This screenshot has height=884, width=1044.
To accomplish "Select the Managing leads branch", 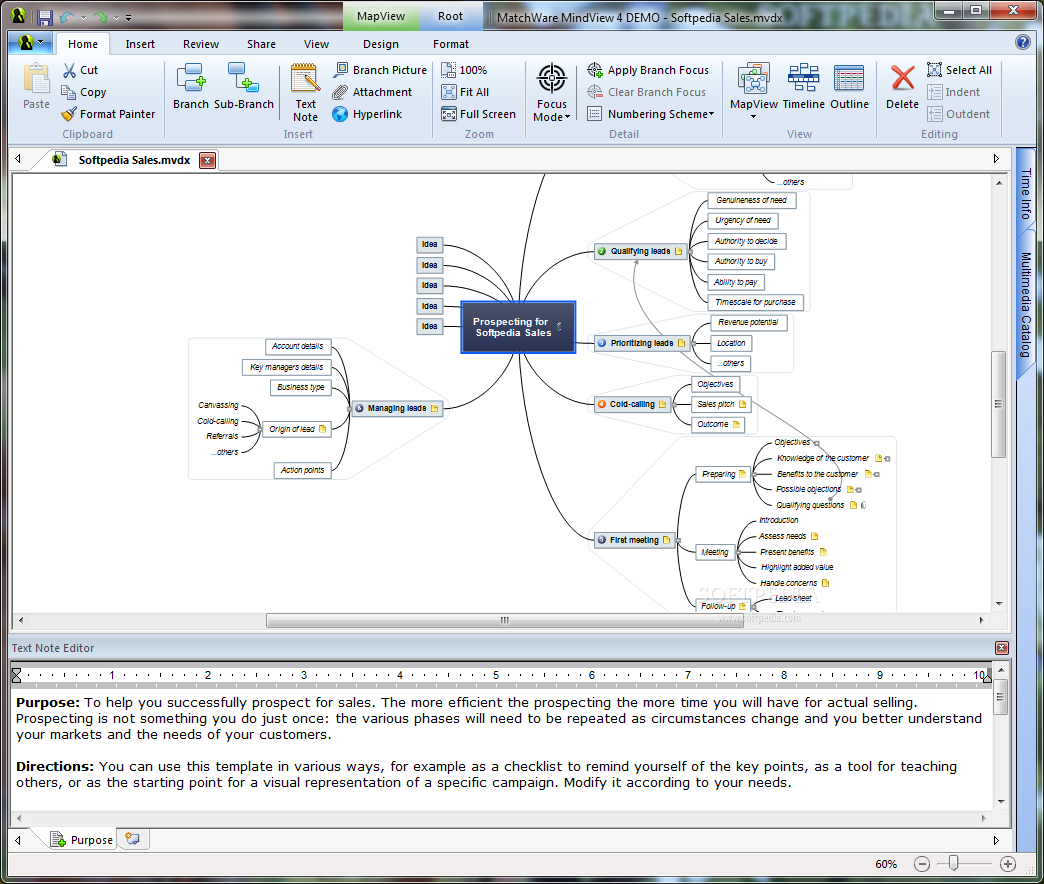I will tap(397, 409).
